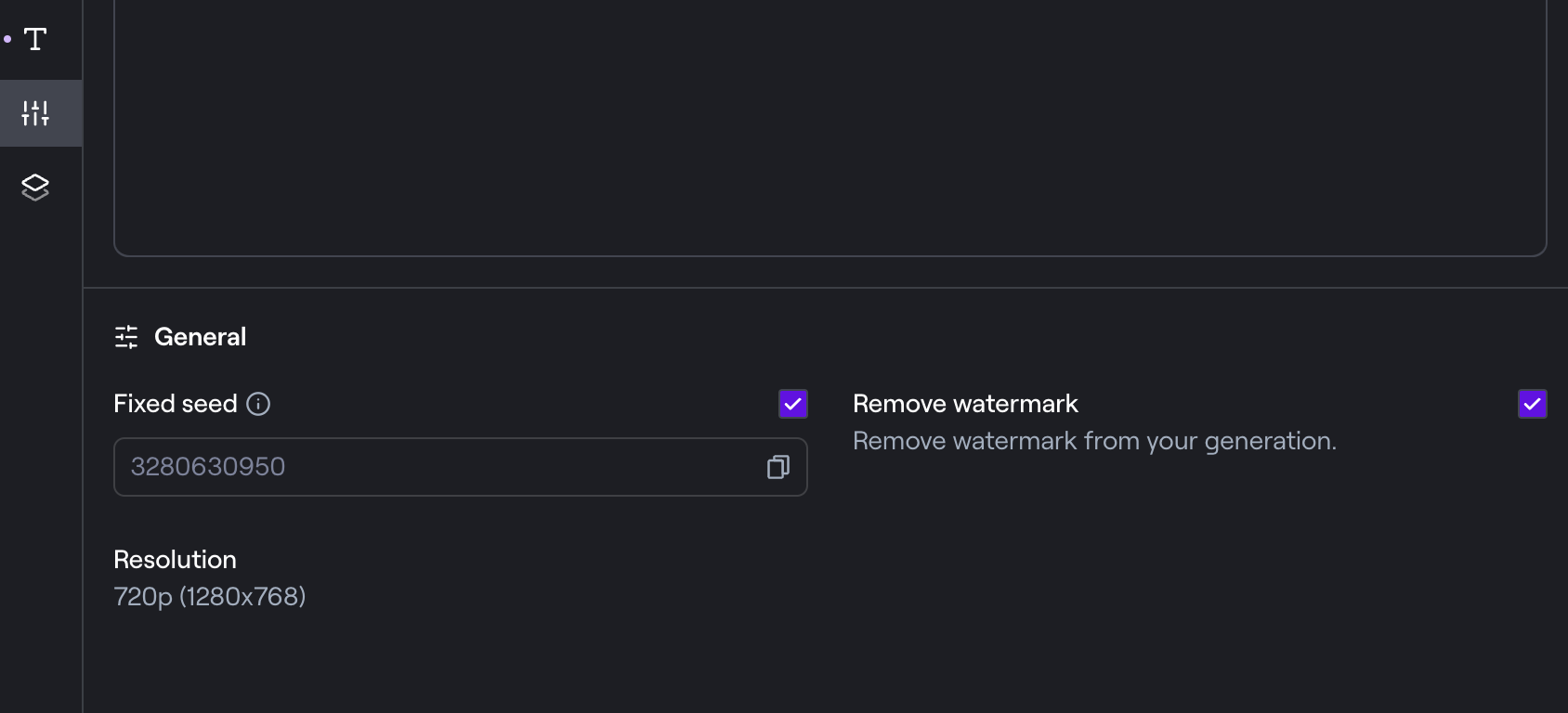Image resolution: width=1568 pixels, height=713 pixels.
Task: Select the 720p (1280x768) resolution value
Action: pos(210,596)
